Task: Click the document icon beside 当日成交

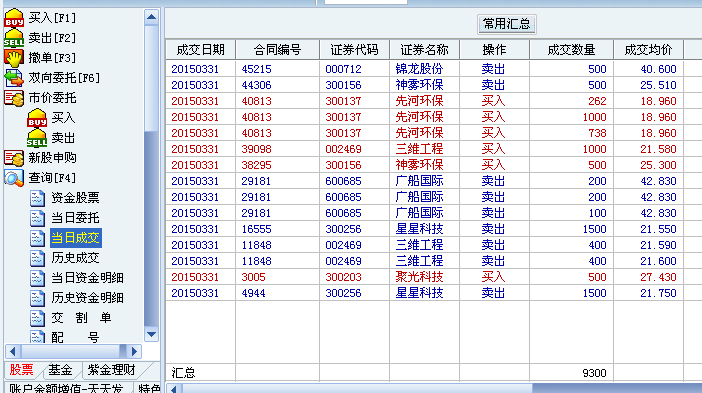Action: 37,238
